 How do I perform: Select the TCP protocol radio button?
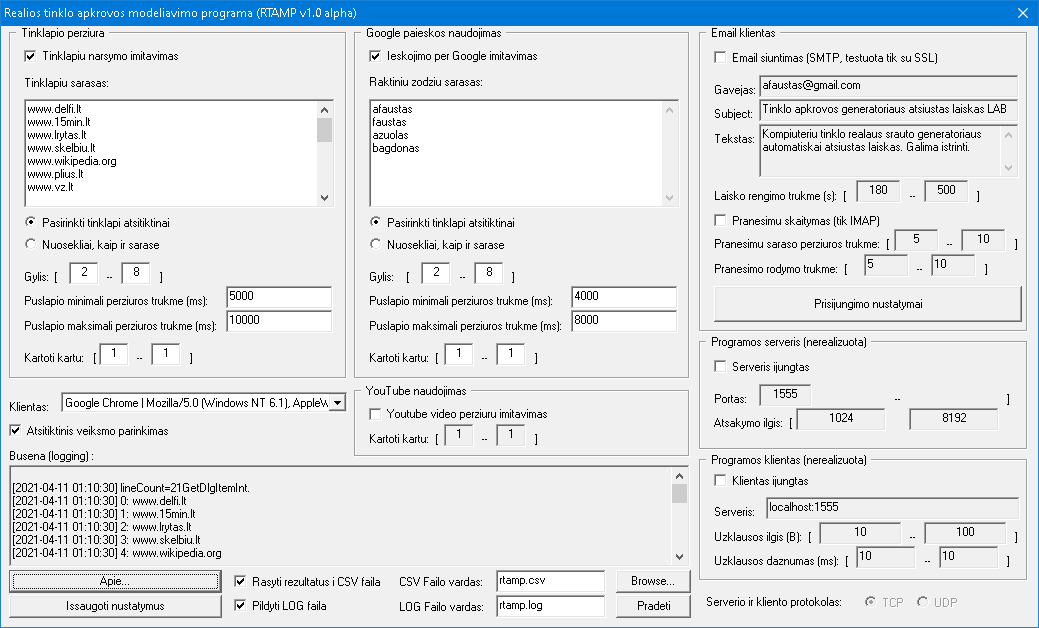870,602
